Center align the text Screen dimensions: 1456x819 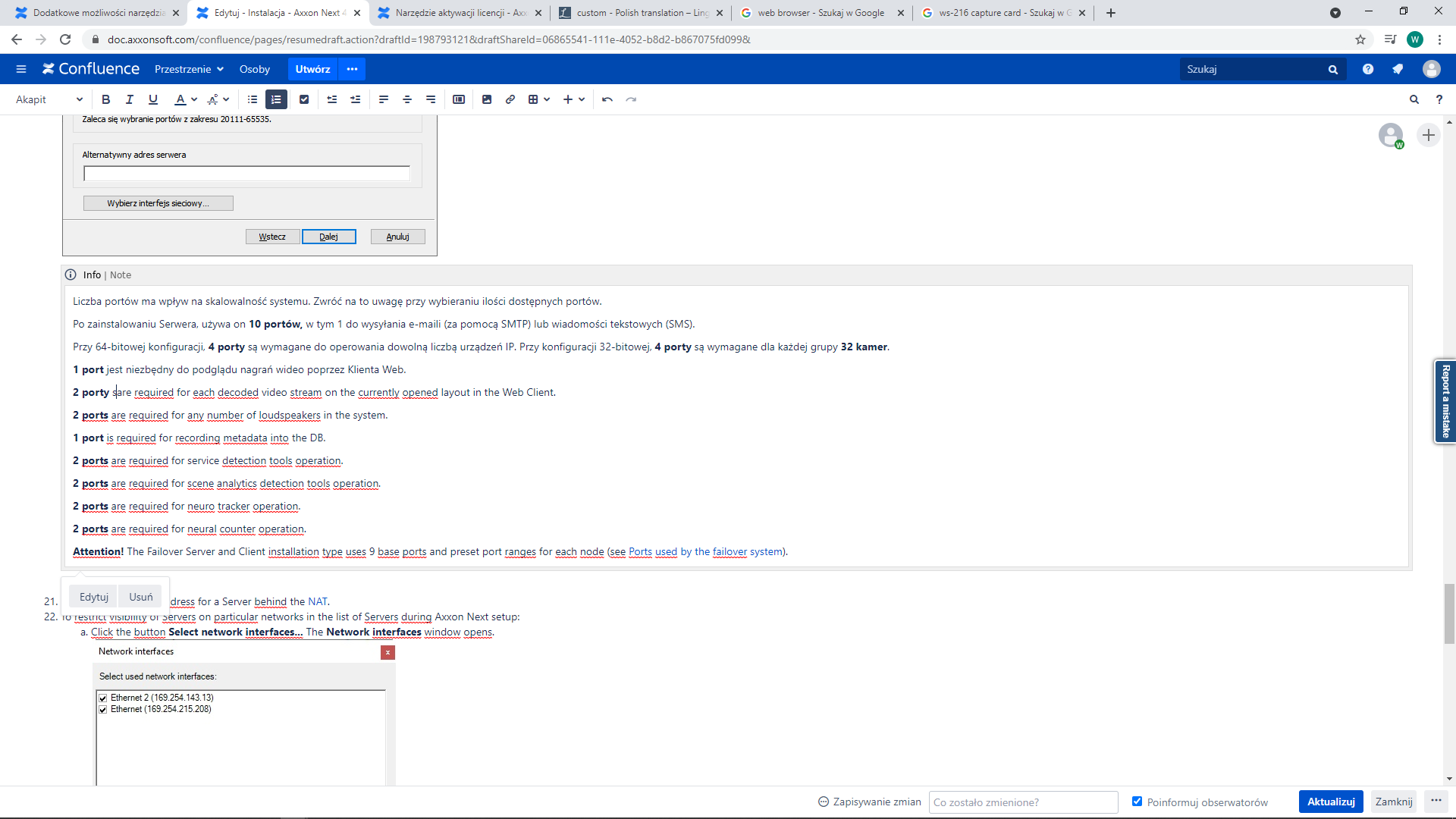pos(407,99)
